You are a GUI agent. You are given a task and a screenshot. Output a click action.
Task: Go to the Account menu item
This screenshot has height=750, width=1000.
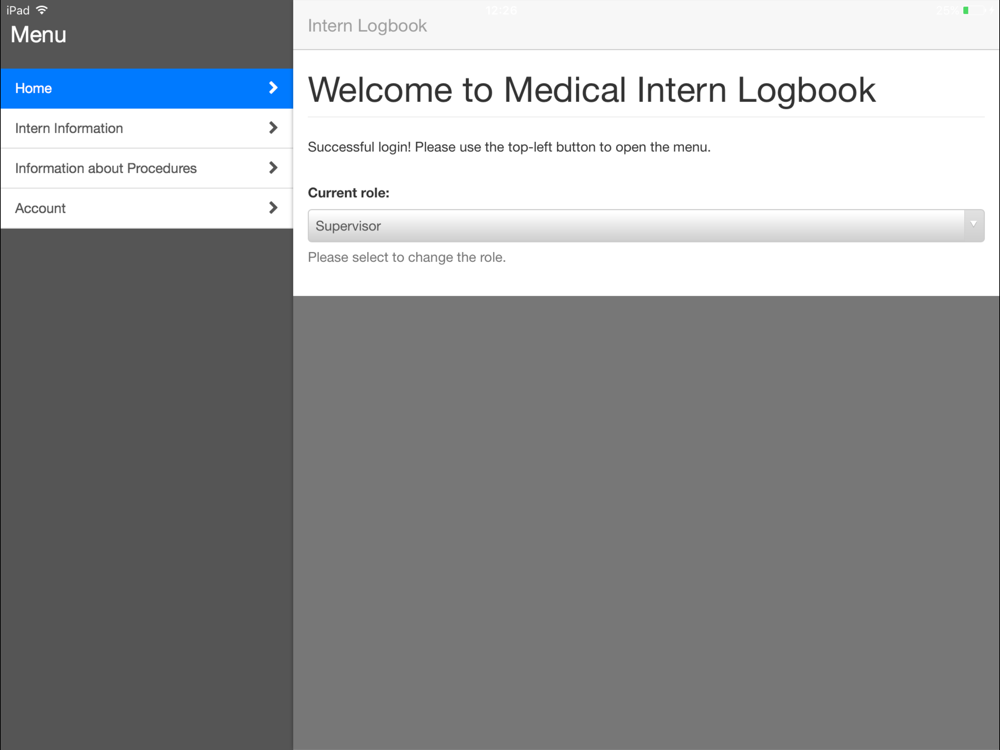click(x=147, y=209)
